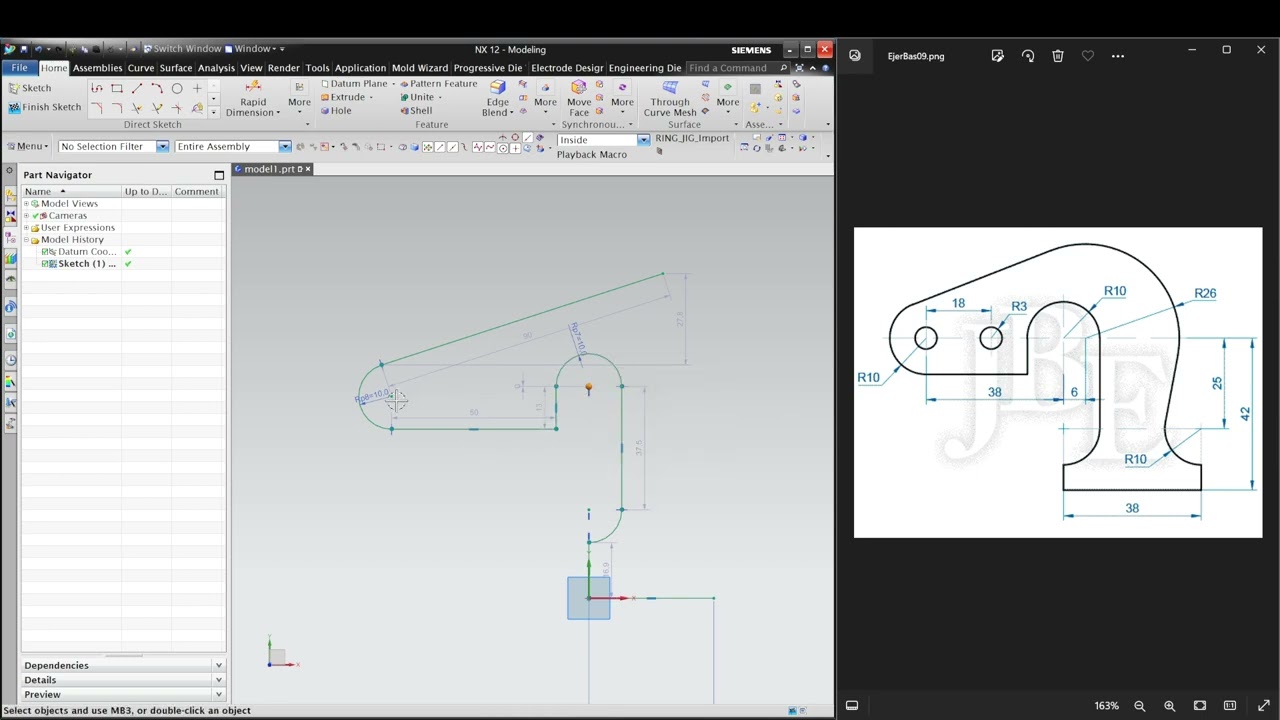Image resolution: width=1280 pixels, height=720 pixels.
Task: Select the Quick Trim sketch tool
Action: coord(137,108)
